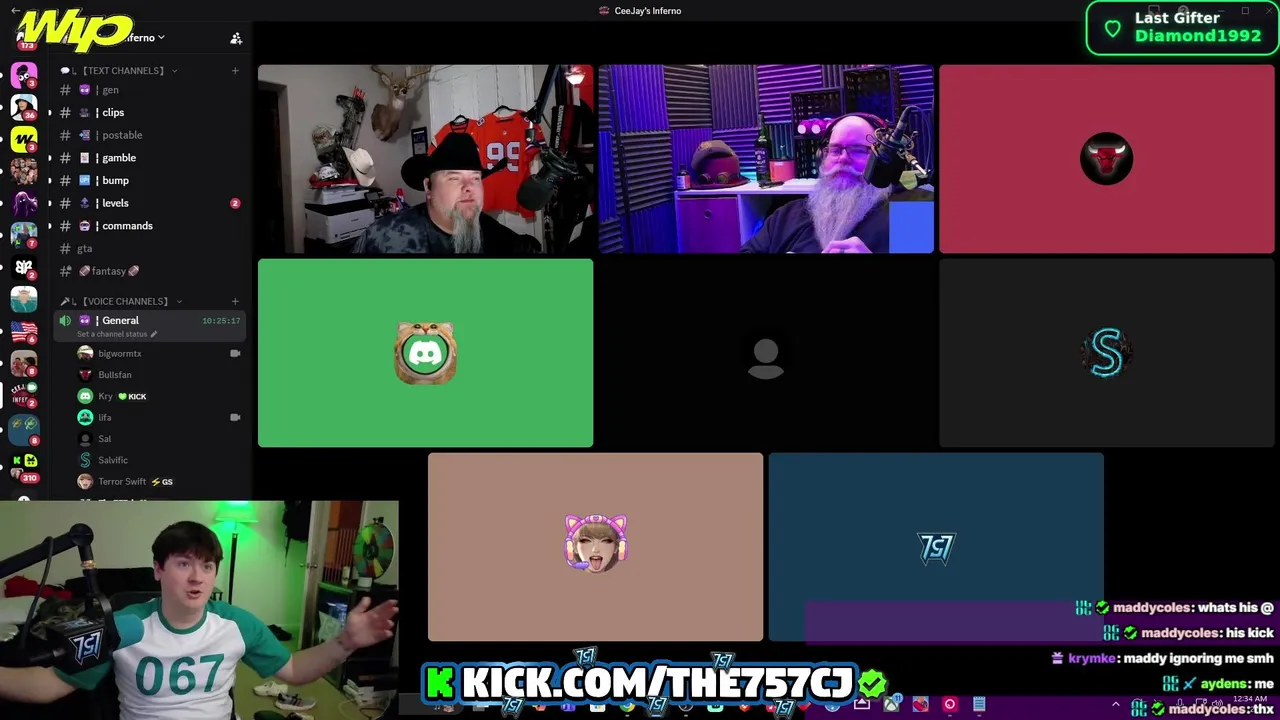The width and height of the screenshot is (1280, 720).
Task: Click the create channel plus next to VOICE CHANNELS
Action: pos(235,301)
